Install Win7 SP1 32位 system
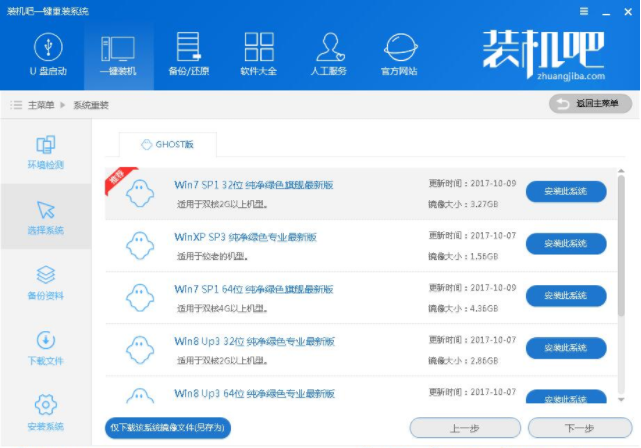 [565, 192]
